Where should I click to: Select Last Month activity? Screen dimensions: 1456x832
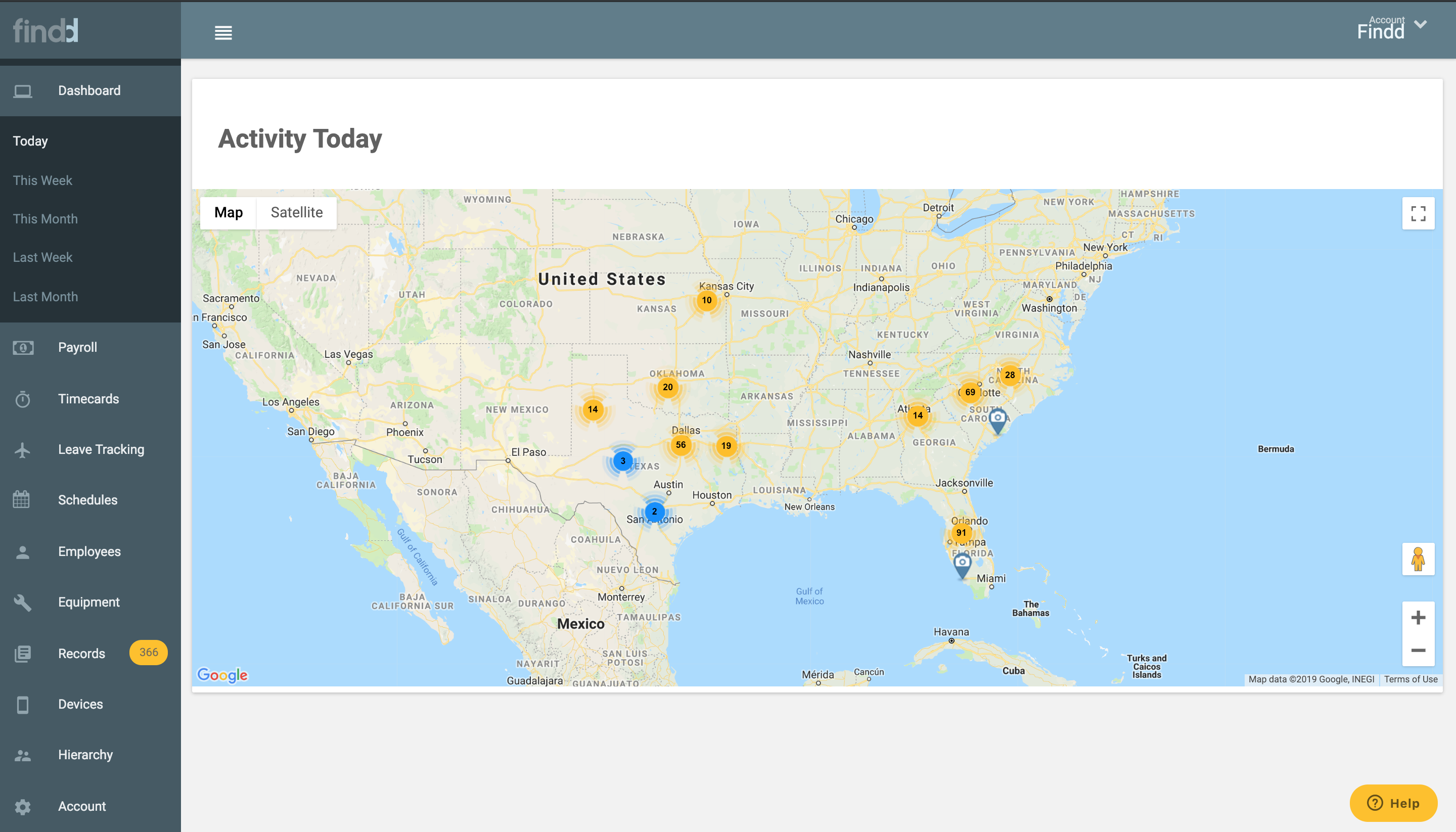pyautogui.click(x=45, y=297)
